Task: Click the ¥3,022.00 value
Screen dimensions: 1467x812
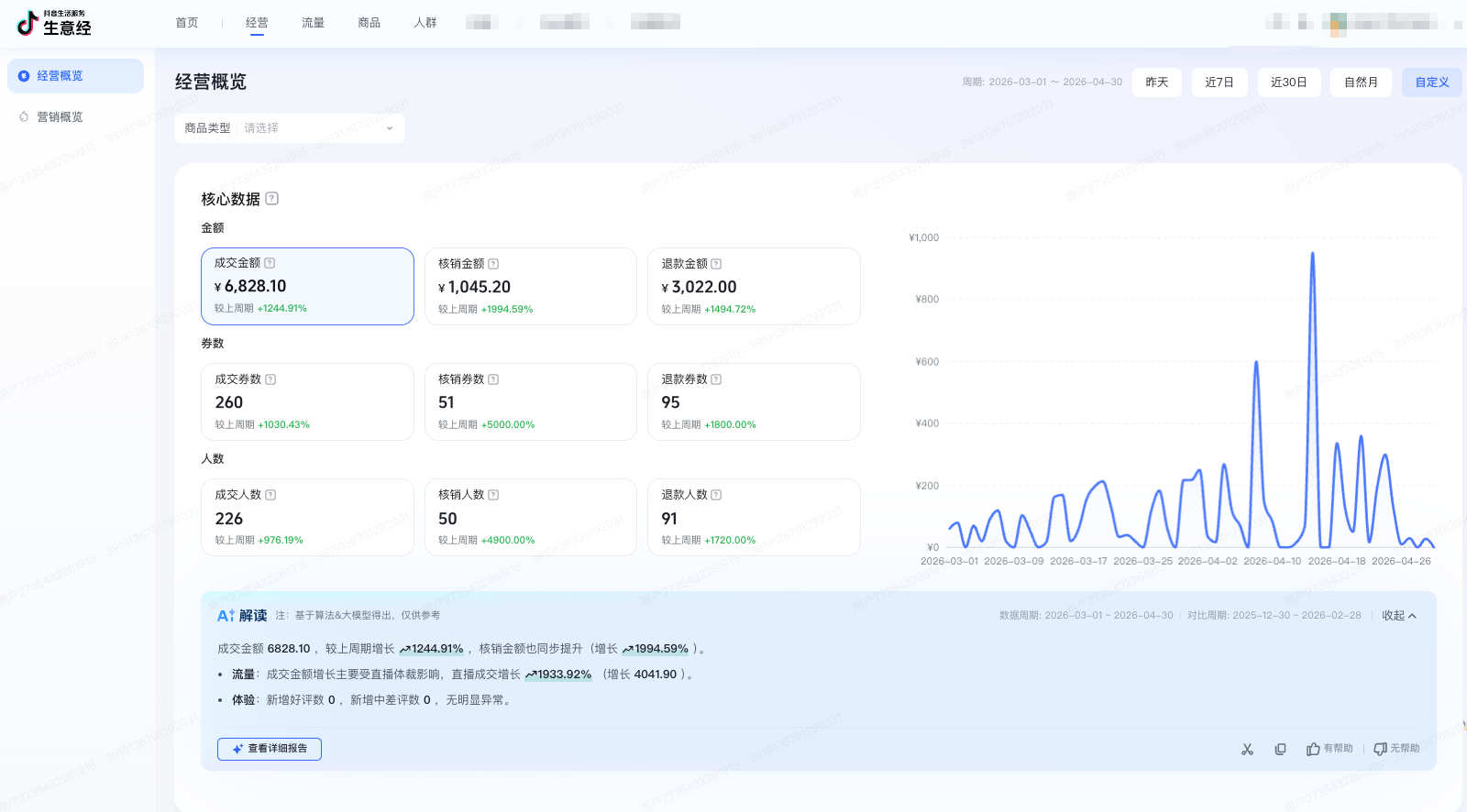Action: (x=699, y=287)
